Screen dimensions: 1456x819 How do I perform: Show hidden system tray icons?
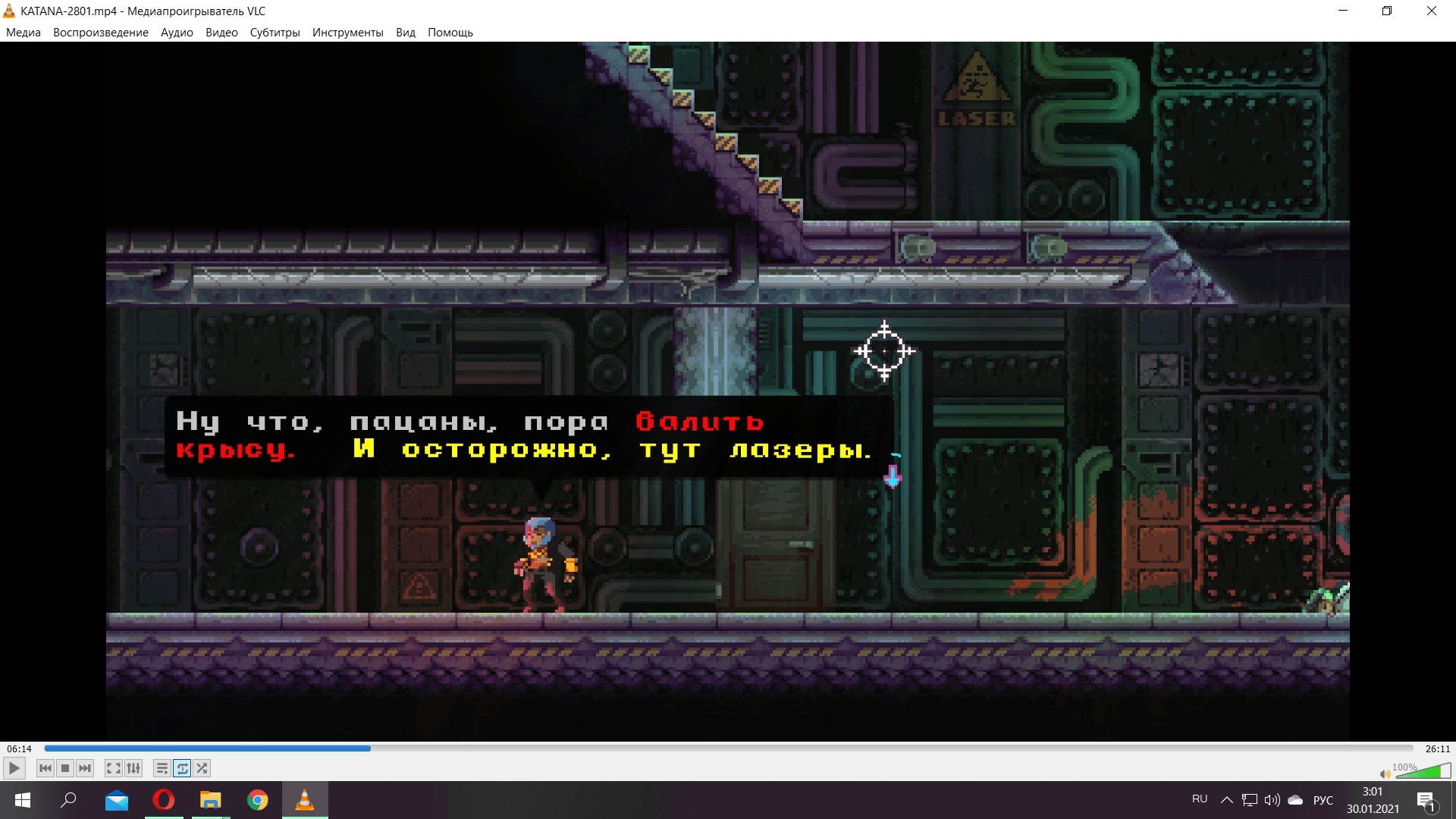1226,800
